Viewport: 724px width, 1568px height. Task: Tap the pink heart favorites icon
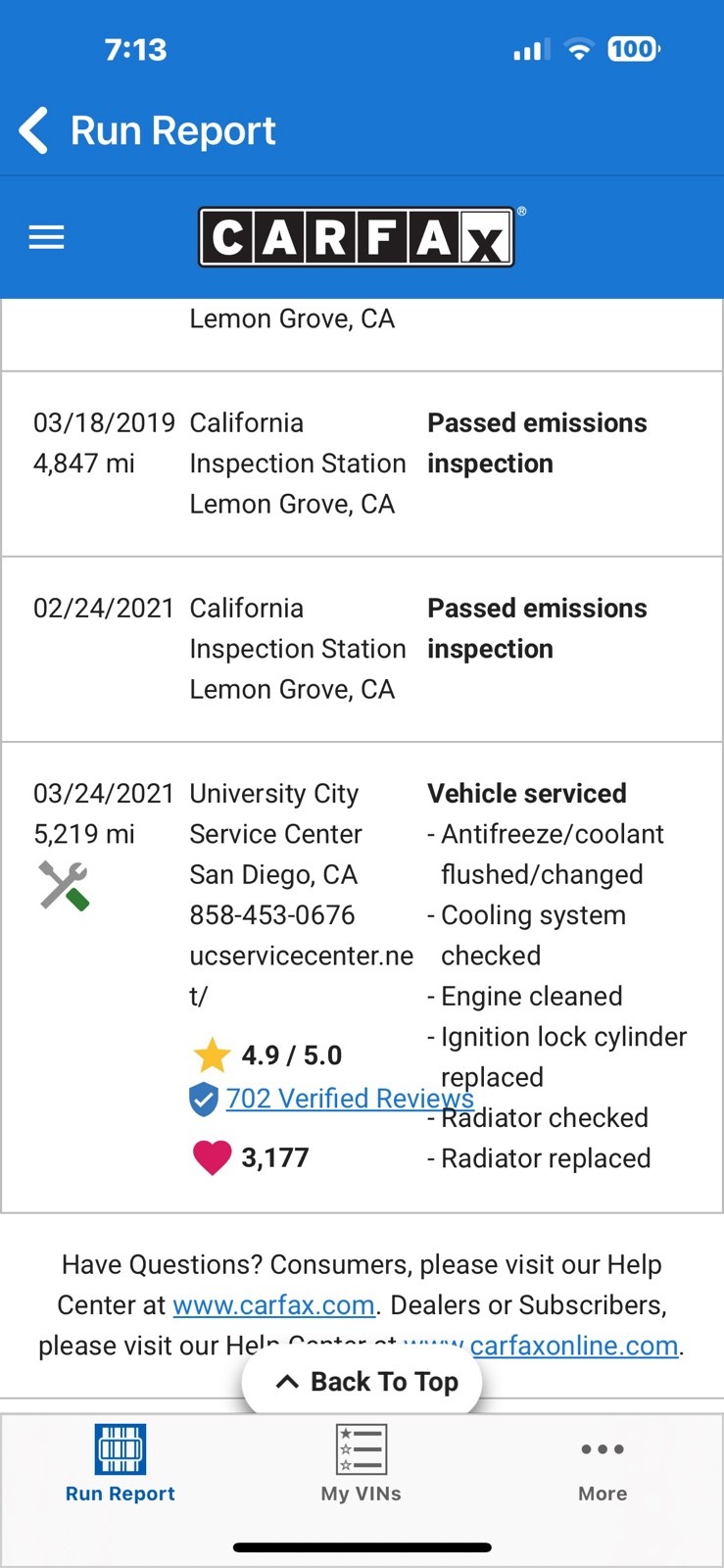click(x=212, y=1157)
